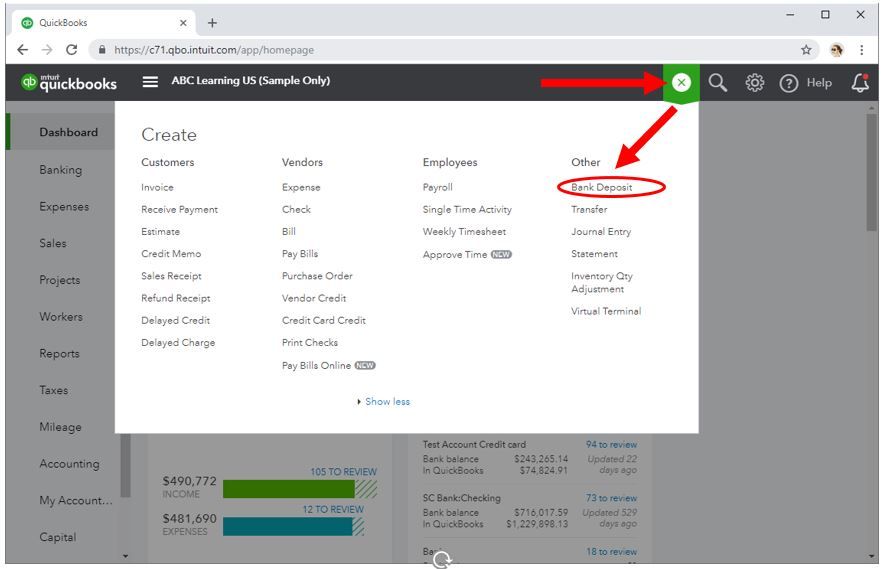Select Weekly Timesheet
Screen dimensions: 888x569
pyautogui.click(x=464, y=232)
